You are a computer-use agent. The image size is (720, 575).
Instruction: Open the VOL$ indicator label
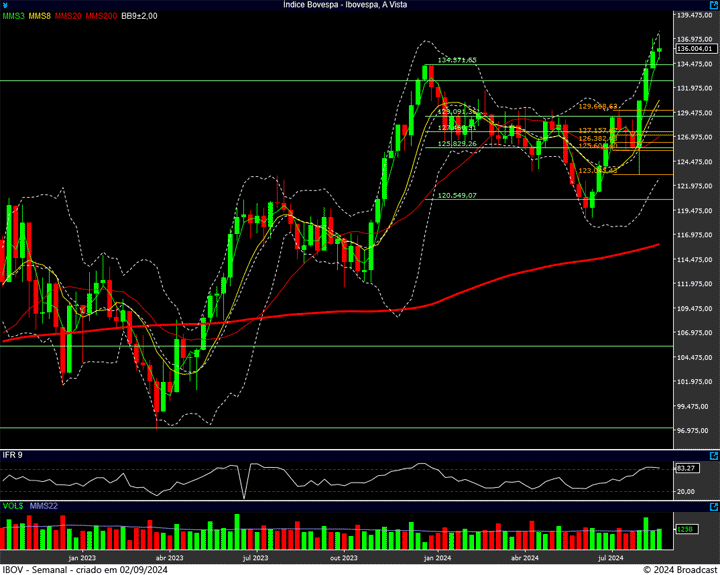13,506
